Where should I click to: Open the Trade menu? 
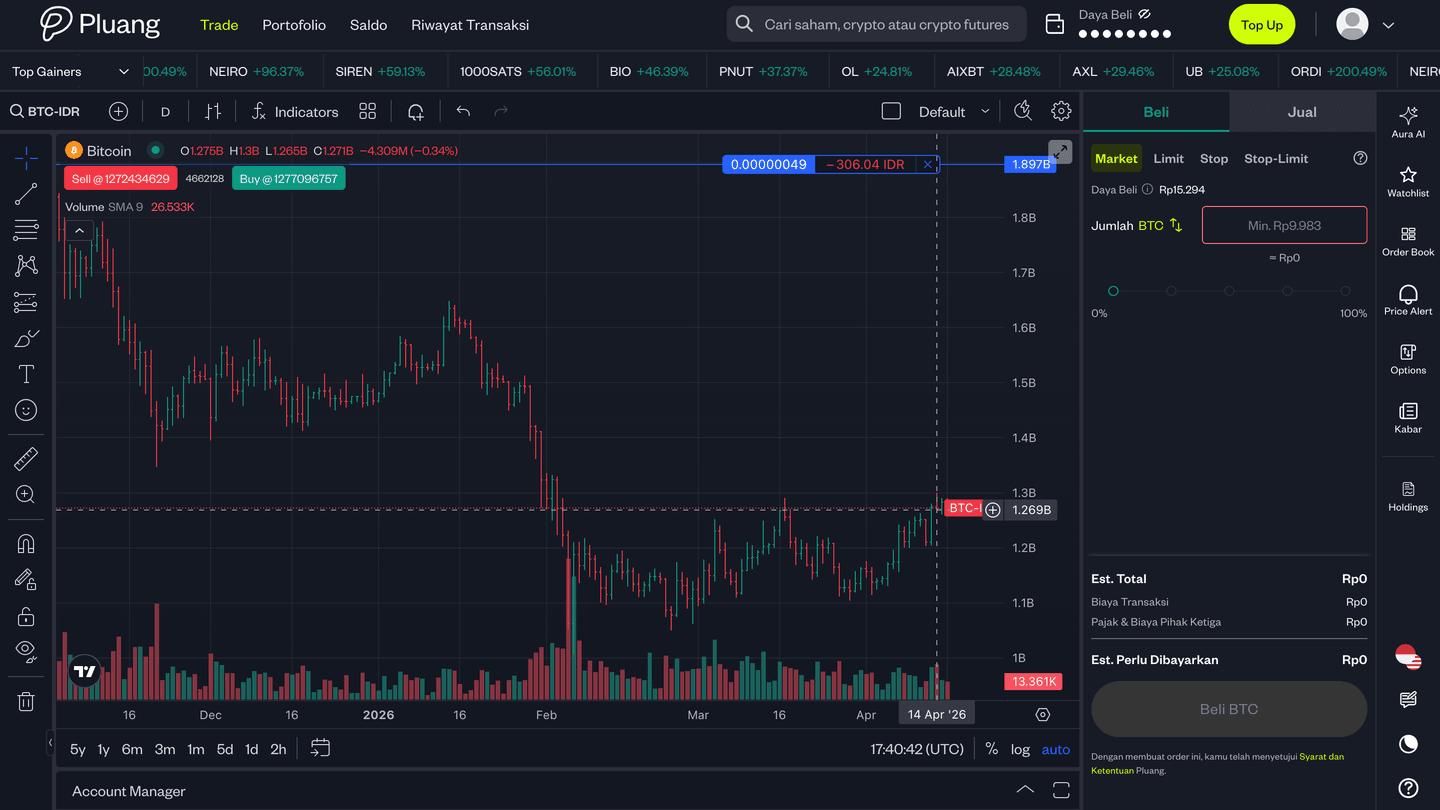219,25
